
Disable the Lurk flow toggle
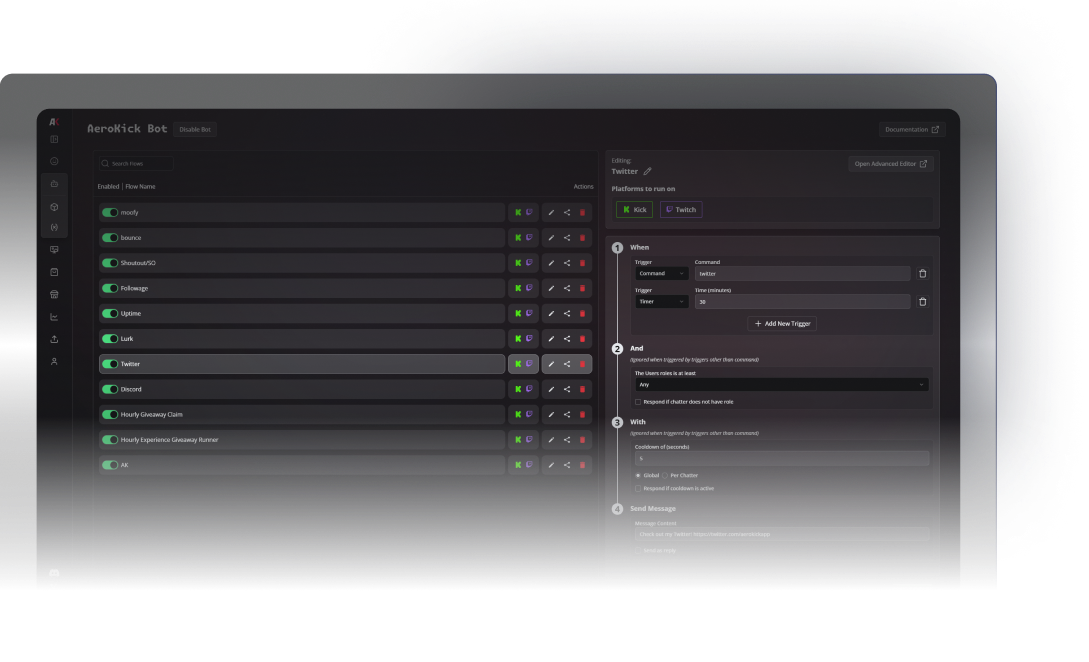[108, 338]
